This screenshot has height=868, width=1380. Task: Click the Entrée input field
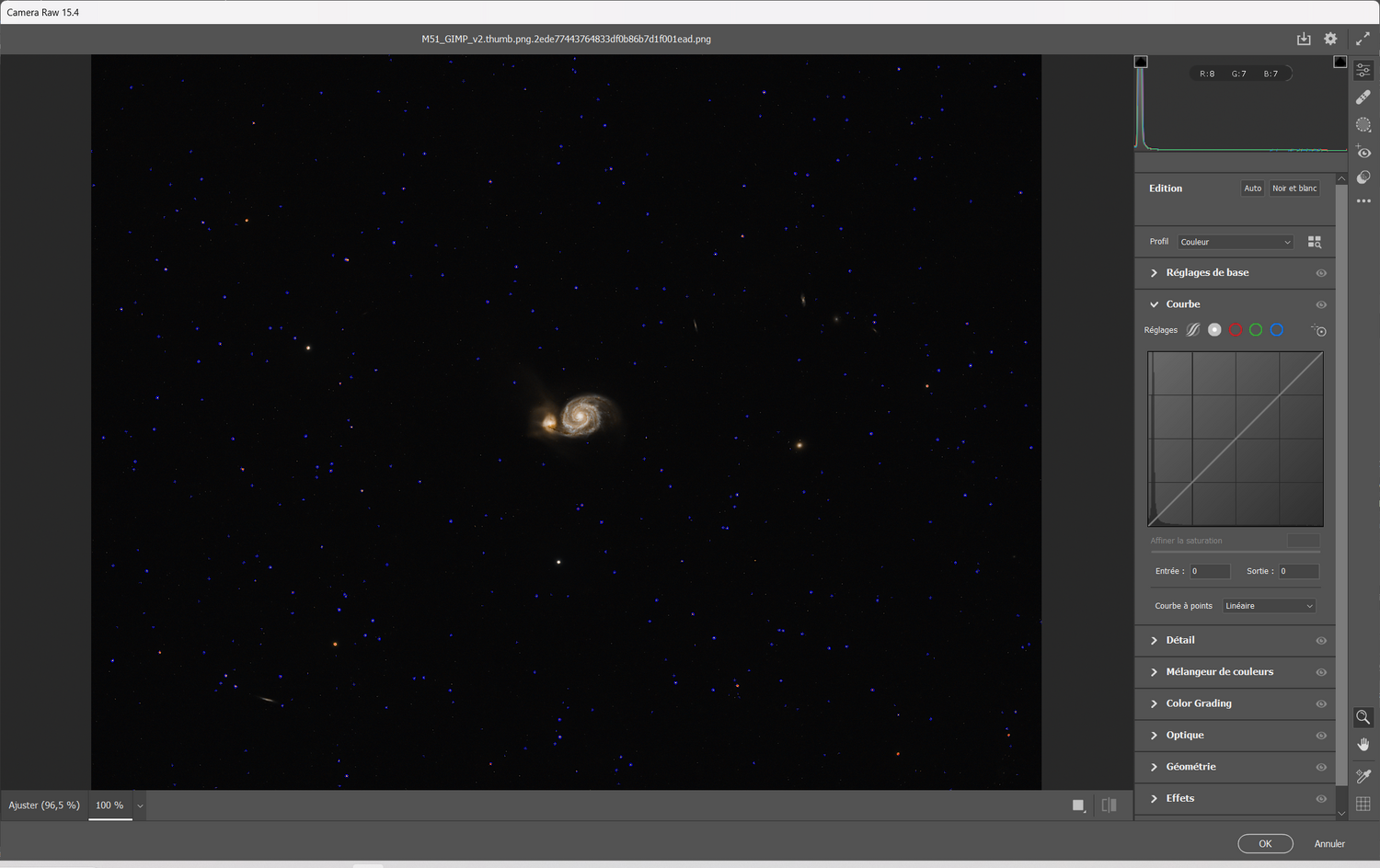[x=1210, y=571]
